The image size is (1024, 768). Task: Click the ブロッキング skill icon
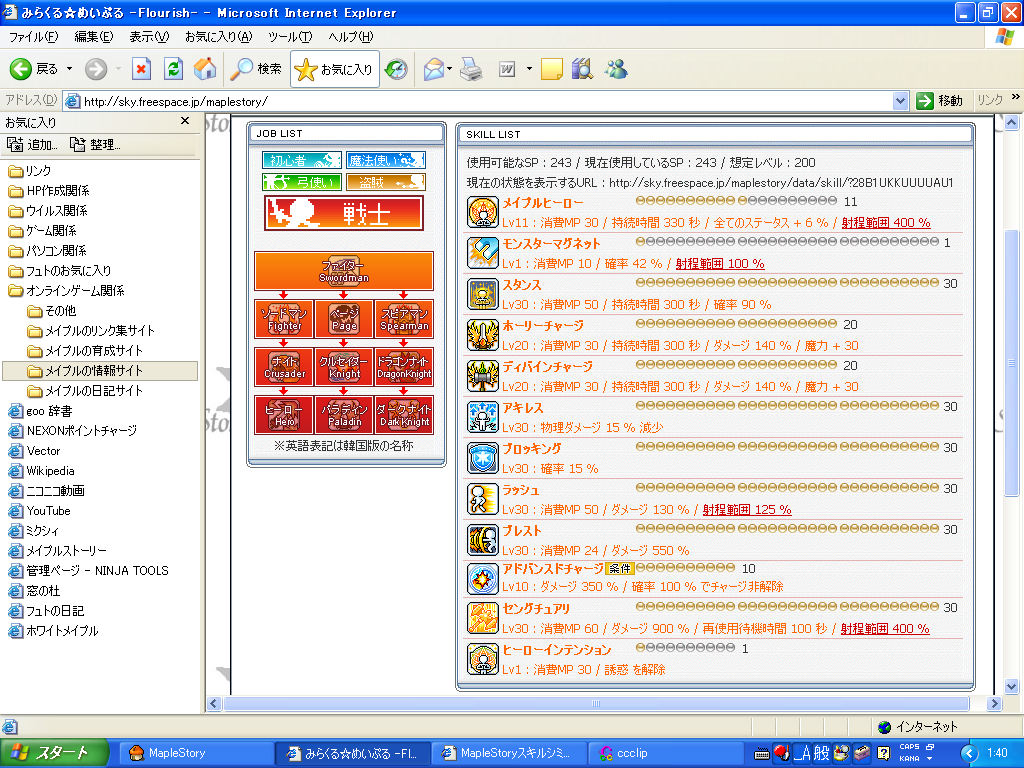[483, 458]
